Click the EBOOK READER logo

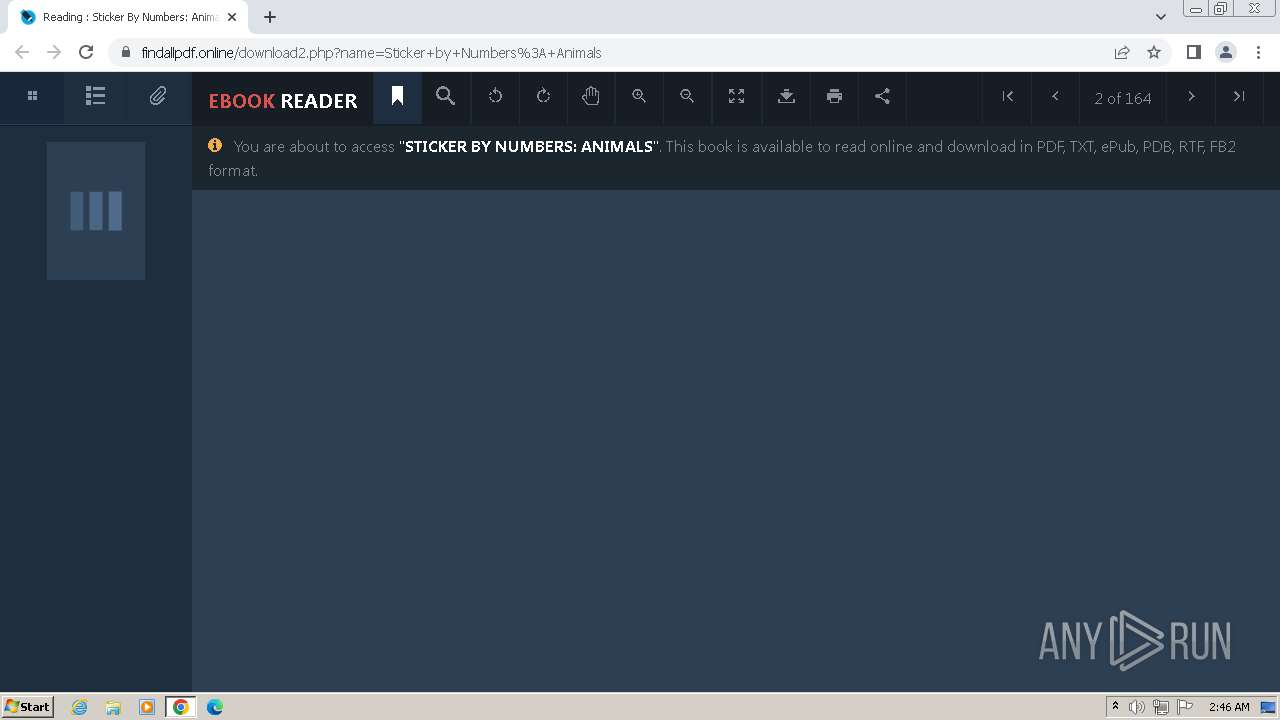click(x=283, y=100)
